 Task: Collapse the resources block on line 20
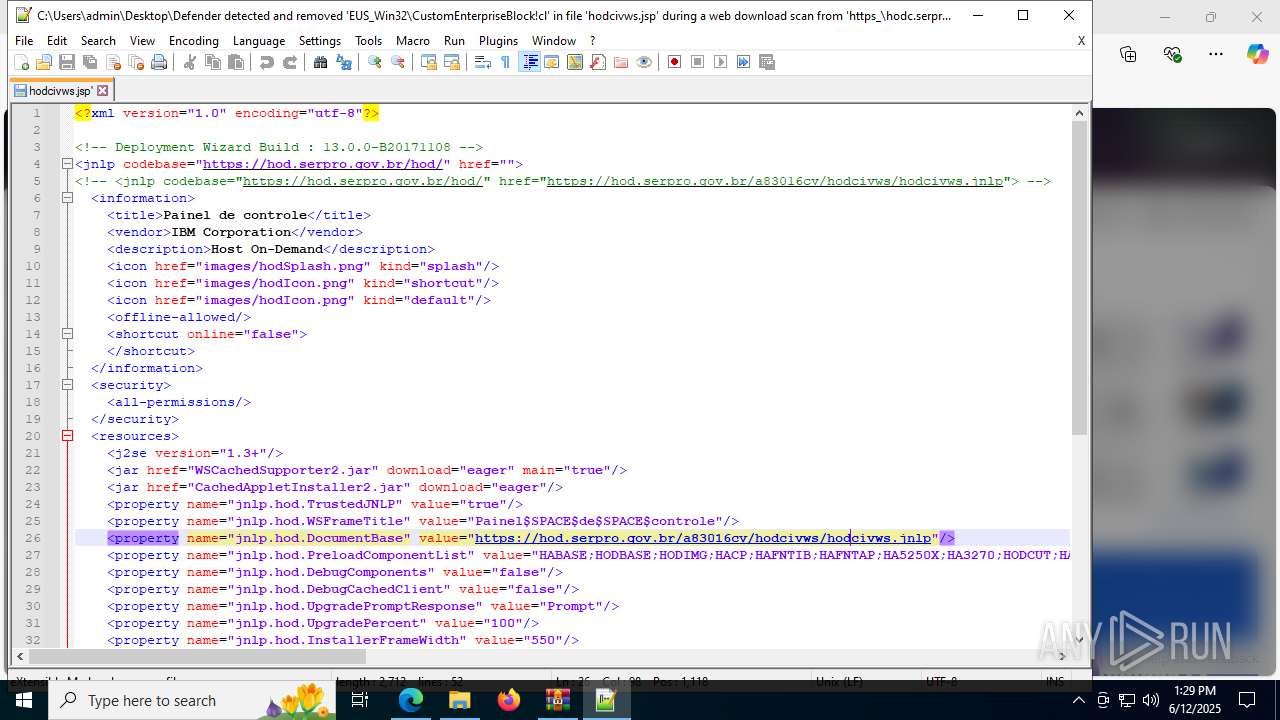(x=67, y=436)
